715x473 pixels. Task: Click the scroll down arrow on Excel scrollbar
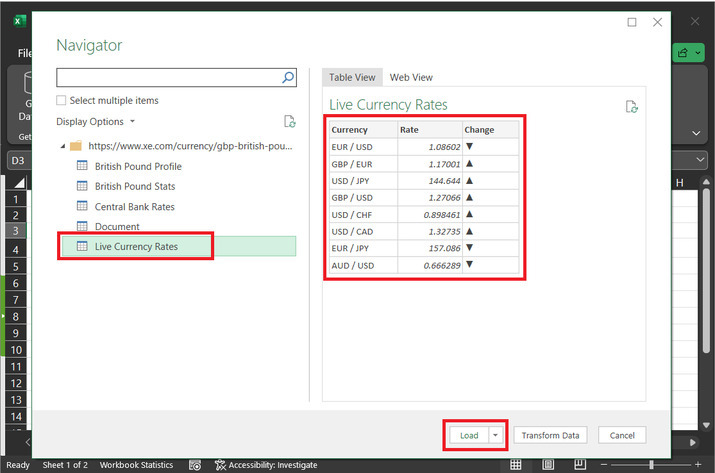tap(706, 425)
